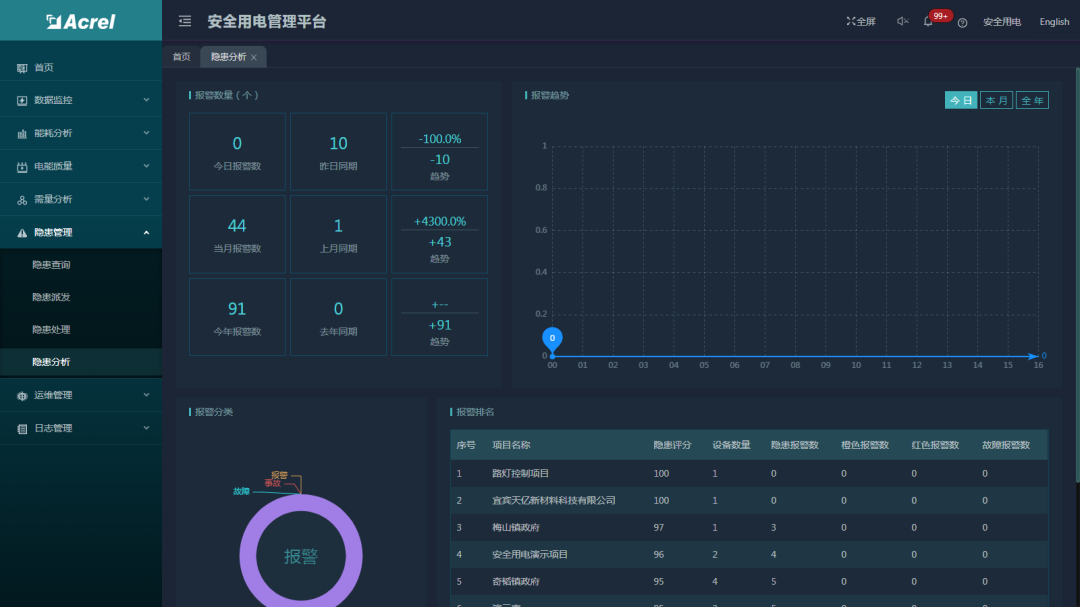Switch alarm trend to 全年 view
This screenshot has height=607, width=1080.
(1032, 100)
